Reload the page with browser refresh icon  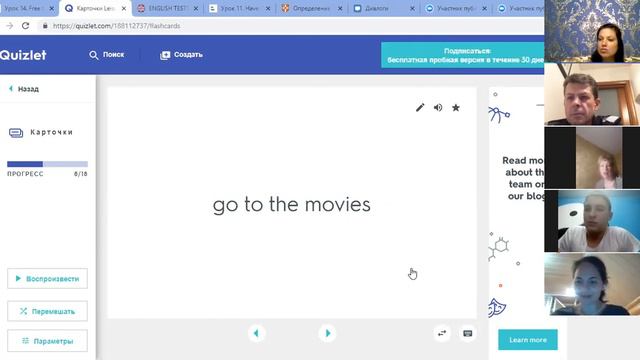click(25, 26)
